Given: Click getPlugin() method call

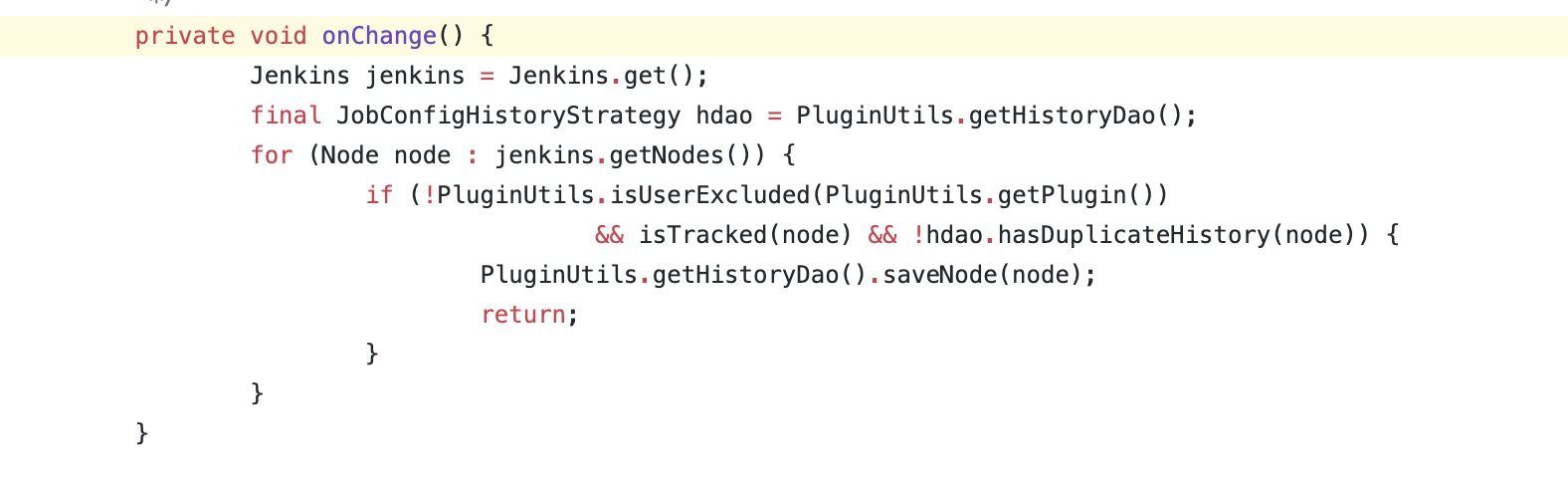Looking at the screenshot, I should [1076, 195].
